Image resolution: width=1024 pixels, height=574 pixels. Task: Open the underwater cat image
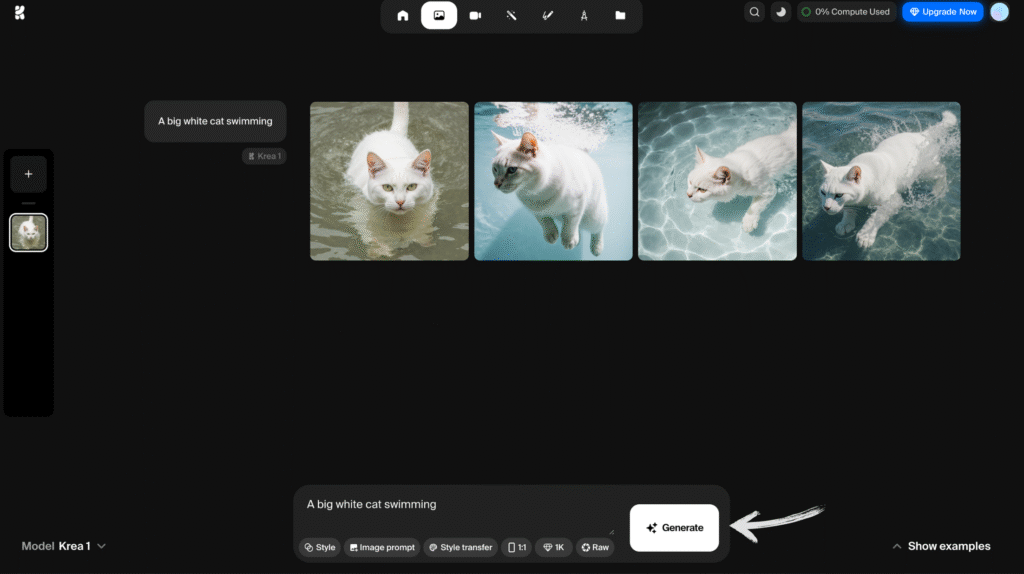(x=553, y=181)
